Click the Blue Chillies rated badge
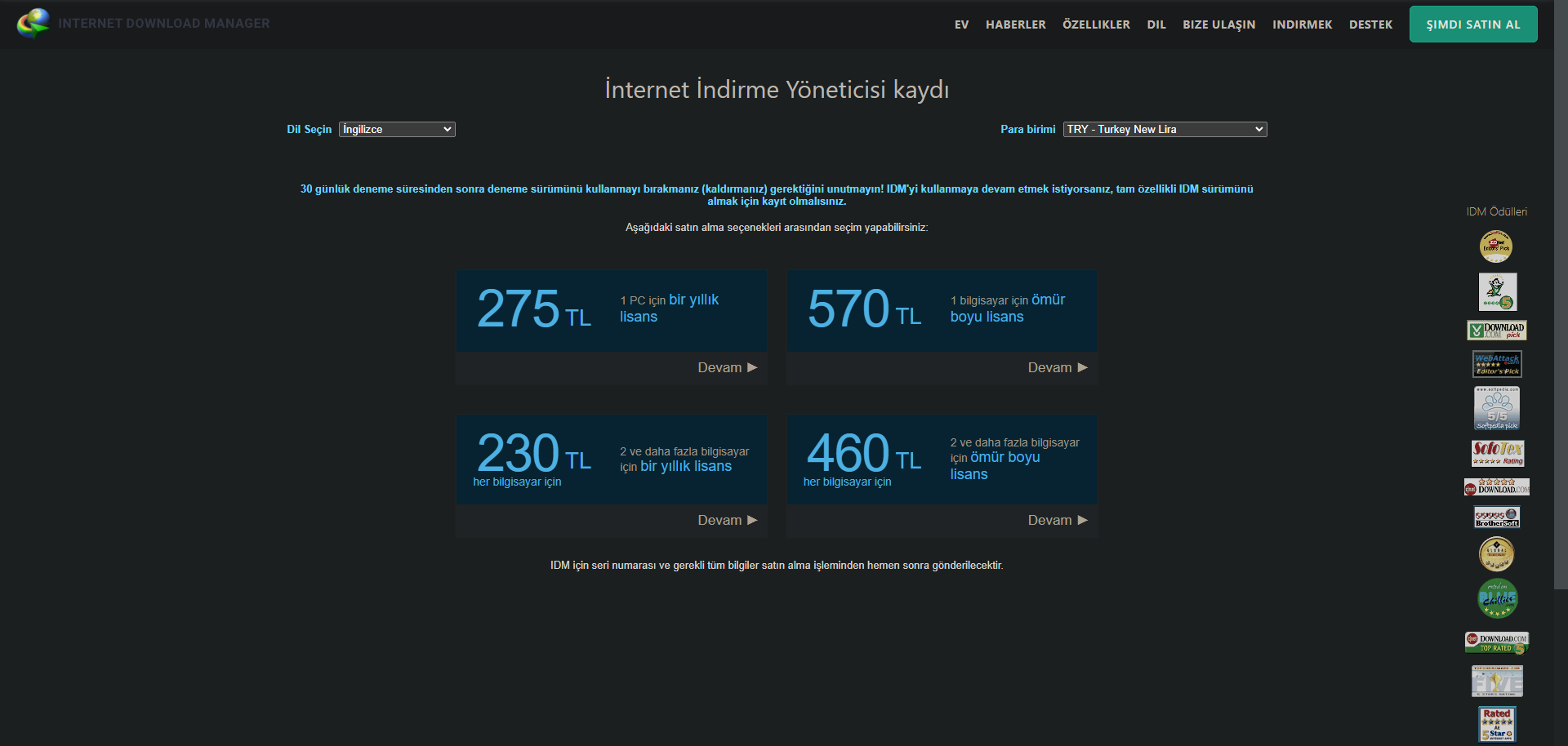The width and height of the screenshot is (1568, 746). pyautogui.click(x=1498, y=598)
